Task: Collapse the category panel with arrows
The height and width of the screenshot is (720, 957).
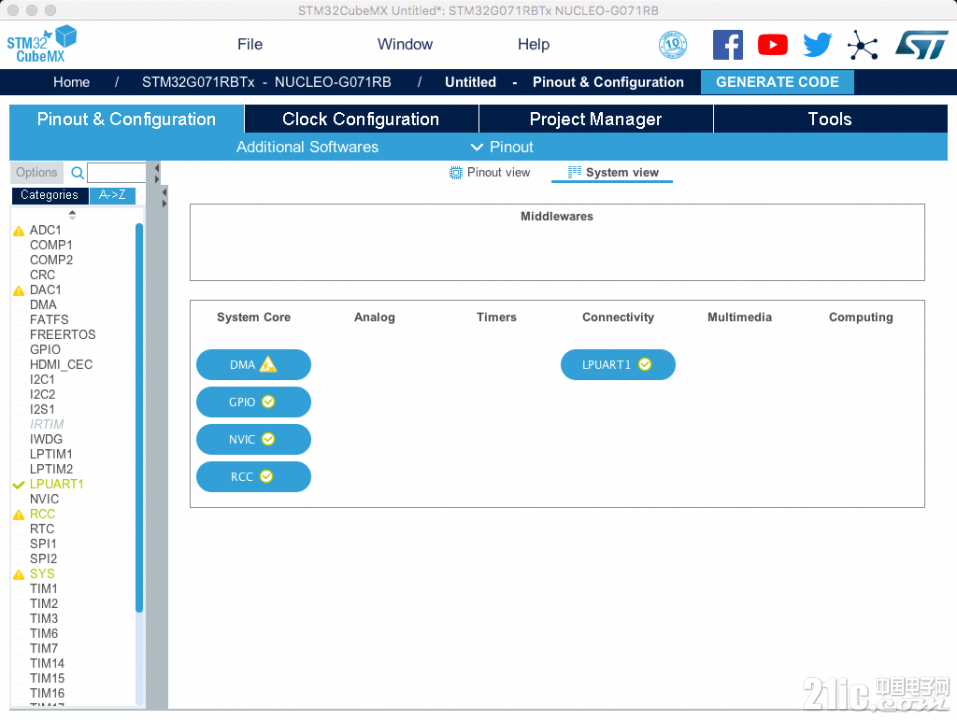Action: click(x=157, y=173)
